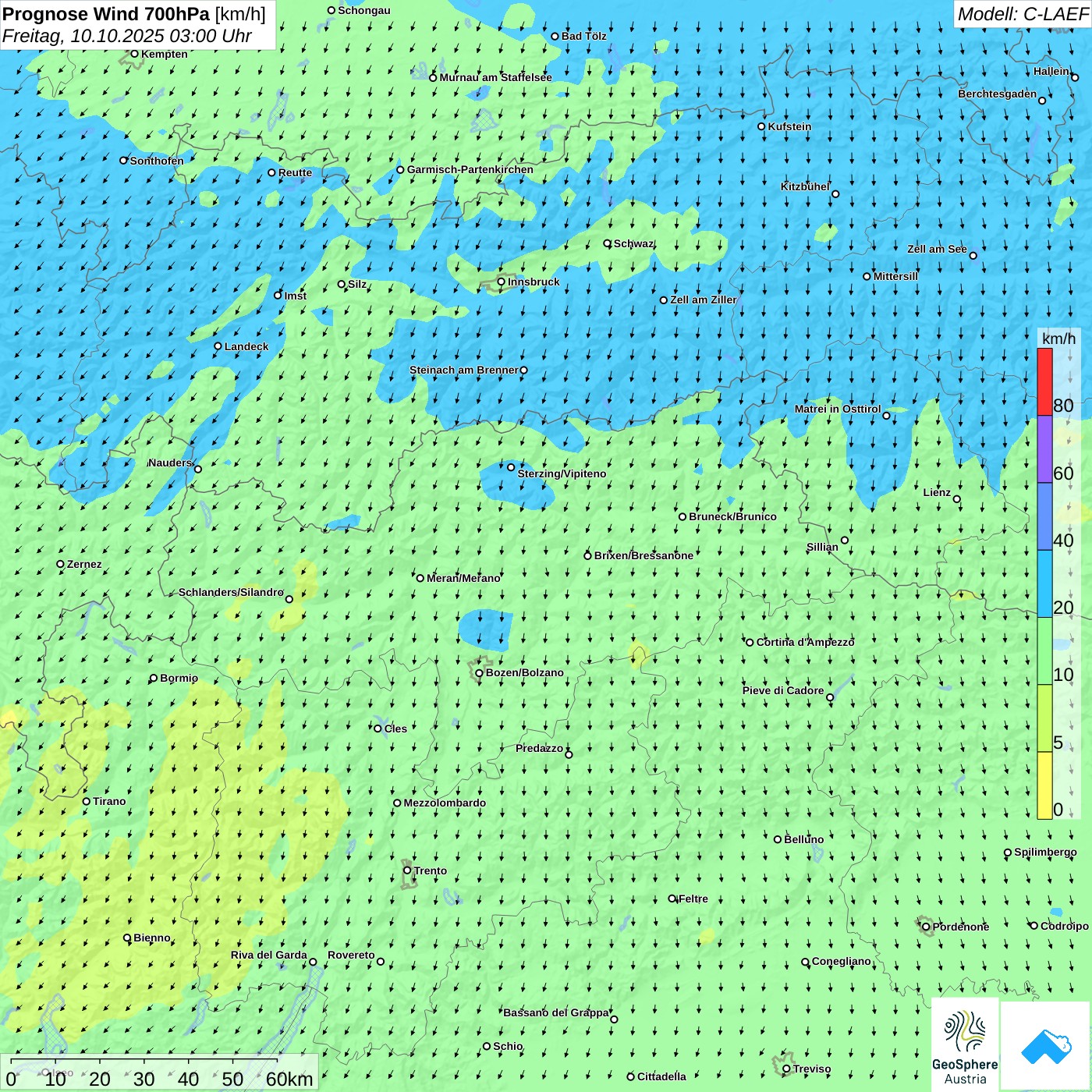
Task: Click the Innsbruck city marker
Action: [x=502, y=282]
